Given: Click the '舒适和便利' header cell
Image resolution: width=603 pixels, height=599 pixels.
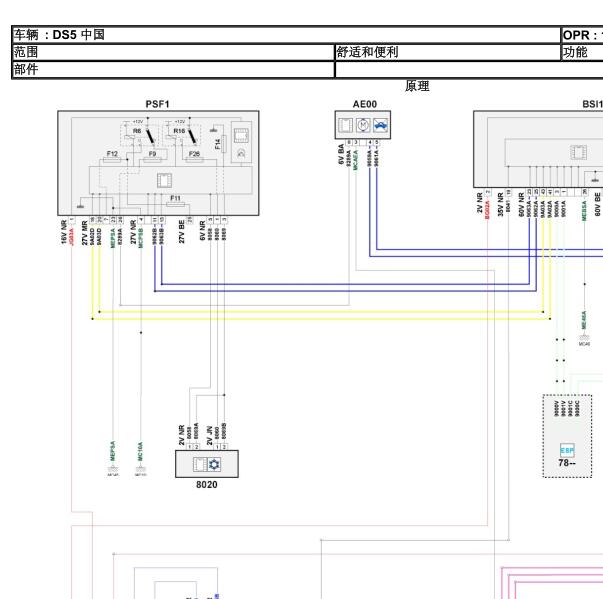Looking at the screenshot, I should point(448,52).
